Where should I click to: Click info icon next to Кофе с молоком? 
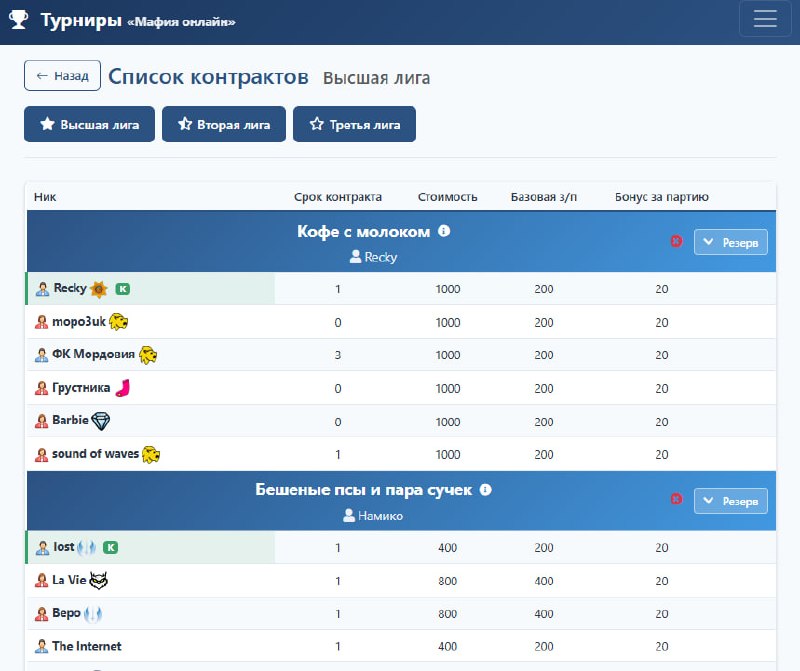pos(444,231)
